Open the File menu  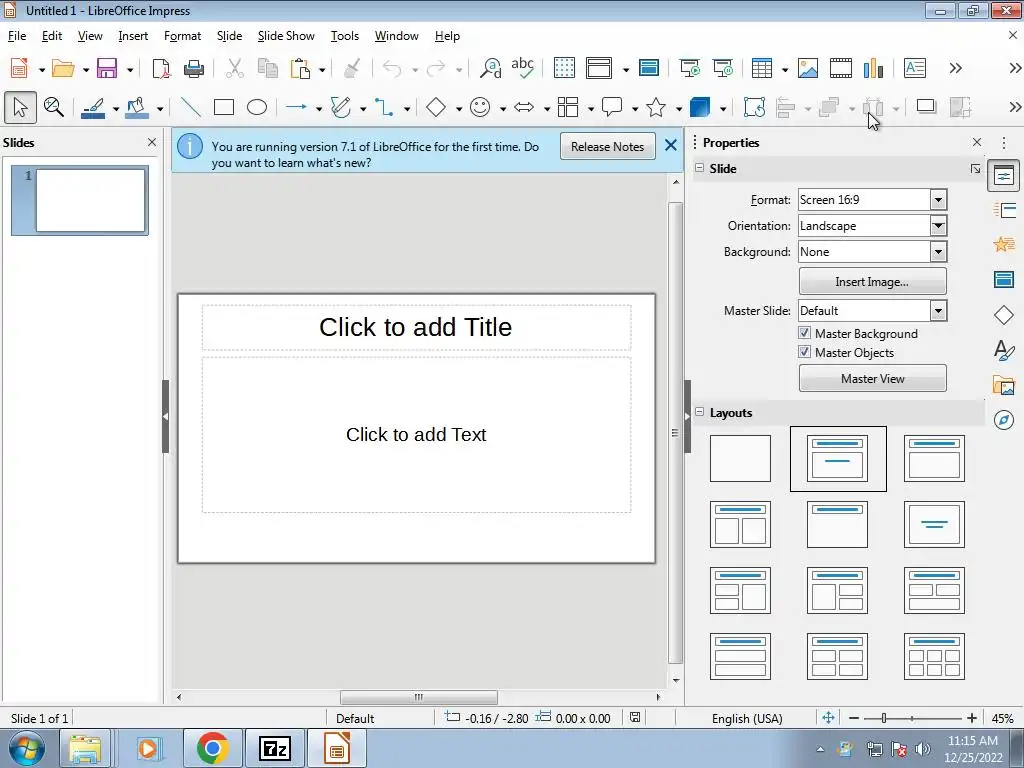click(17, 36)
